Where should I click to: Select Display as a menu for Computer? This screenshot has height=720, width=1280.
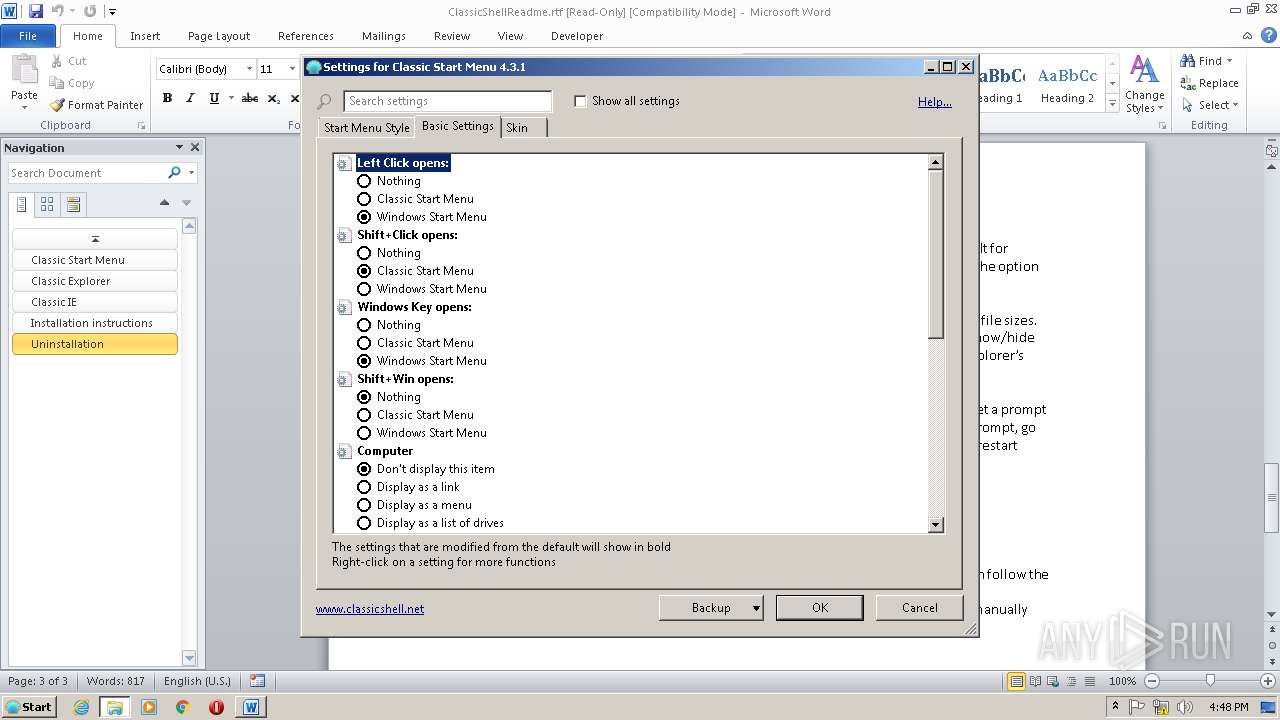point(364,505)
